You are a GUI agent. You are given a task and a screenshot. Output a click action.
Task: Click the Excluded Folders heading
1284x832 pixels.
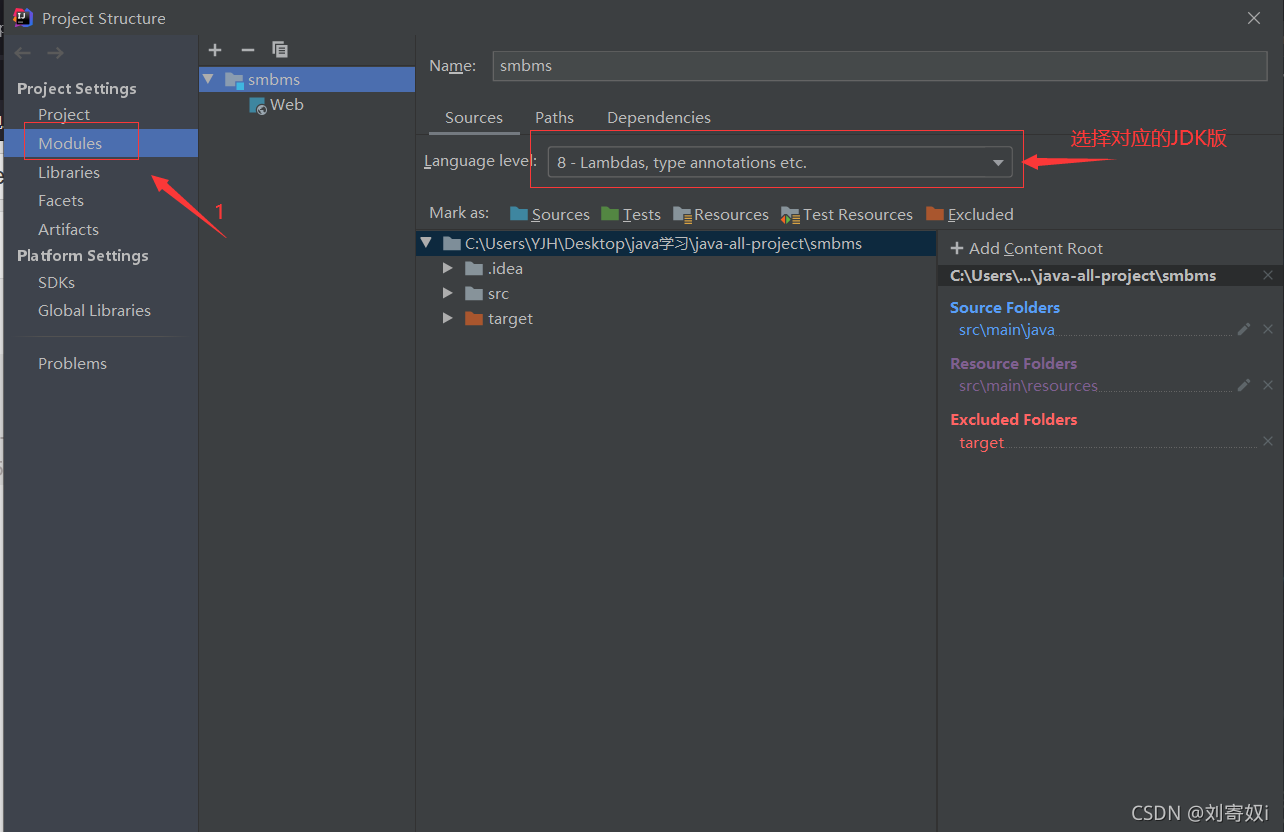click(1013, 419)
